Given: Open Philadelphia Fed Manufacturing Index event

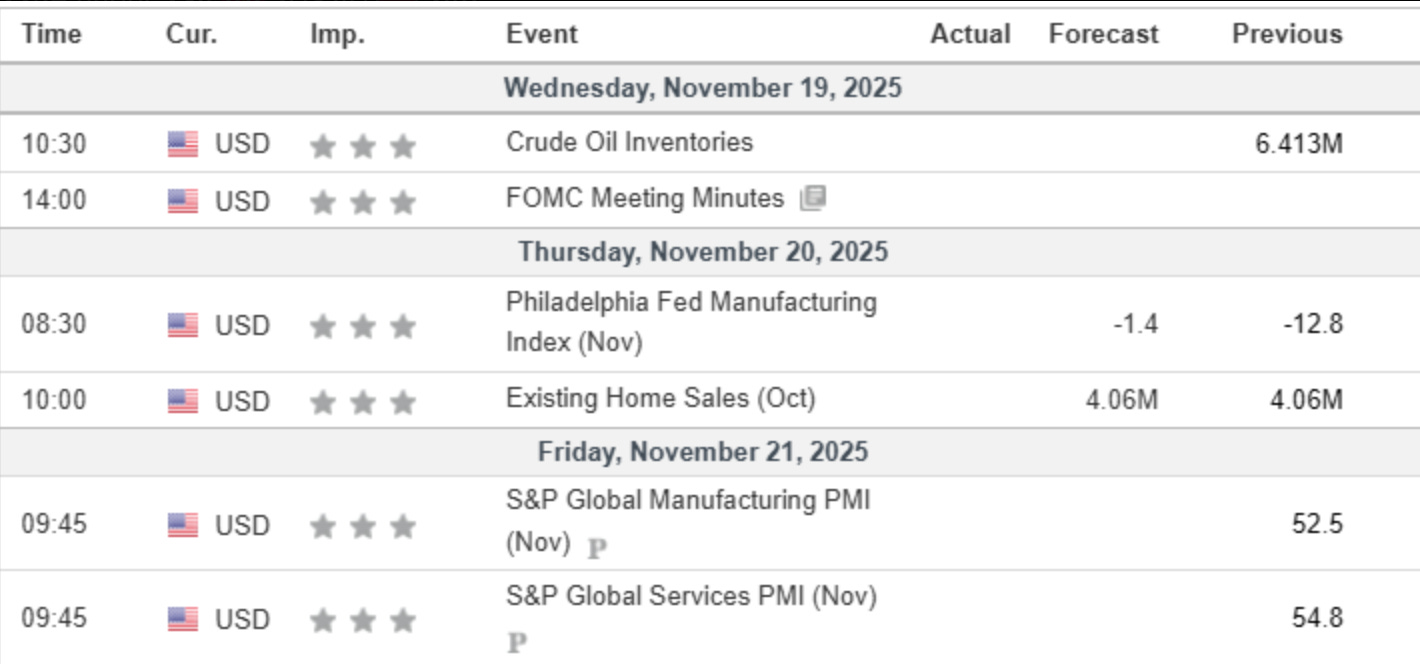Looking at the screenshot, I should click(690, 302).
